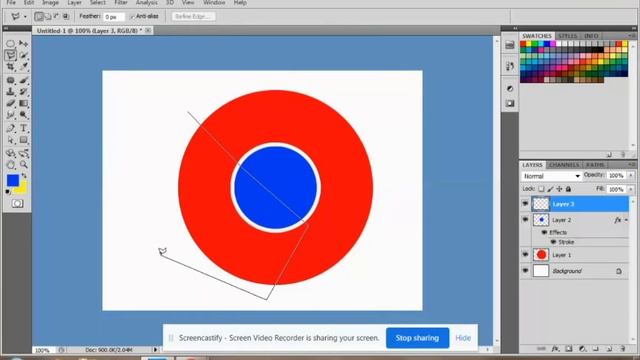Click the Feather input field
Screen dimensions: 640x360
click(x=114, y=17)
